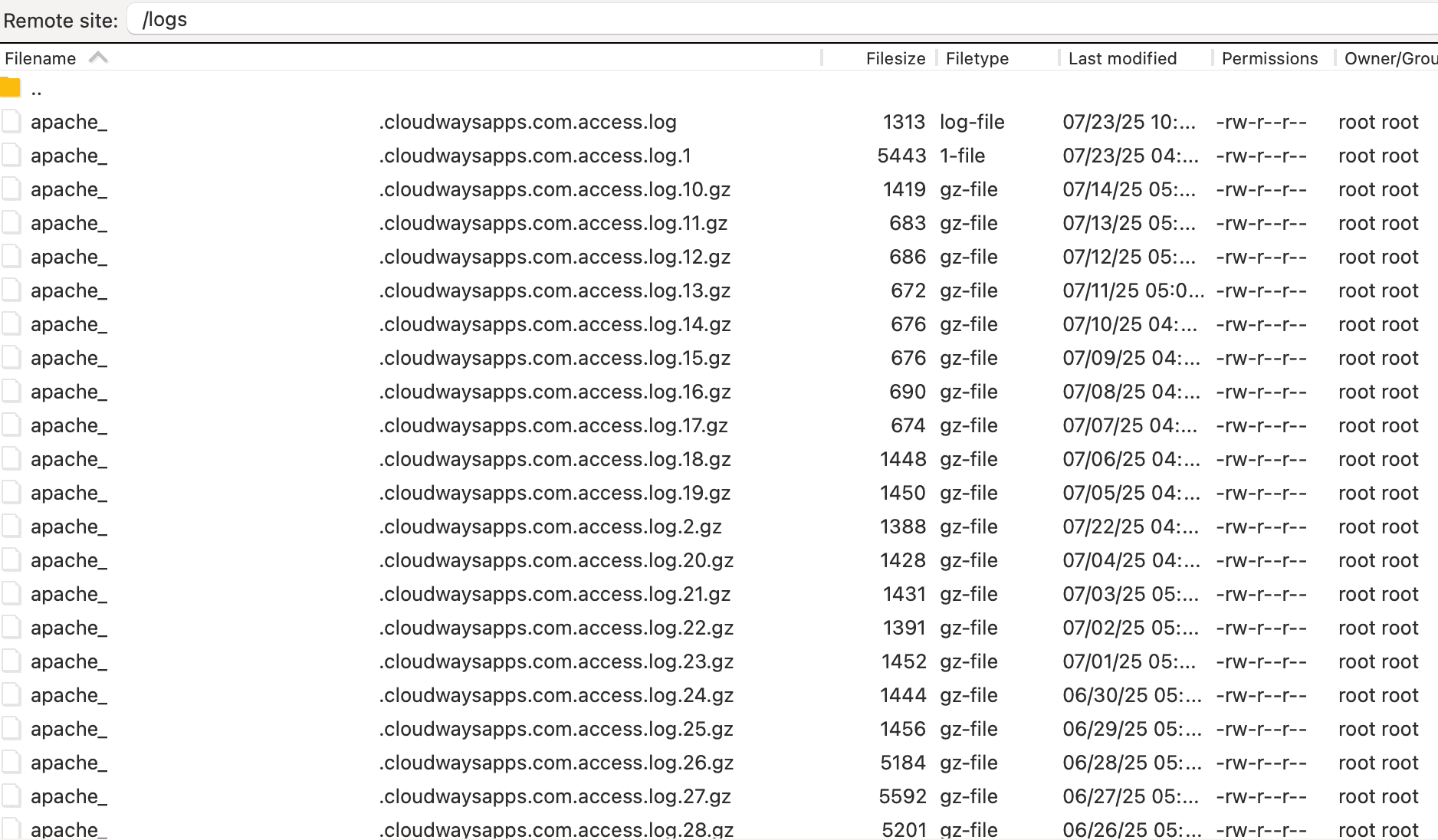Viewport: 1438px width, 840px height.
Task: Click file icon of access.log.18.gz row
Action: pos(11,459)
